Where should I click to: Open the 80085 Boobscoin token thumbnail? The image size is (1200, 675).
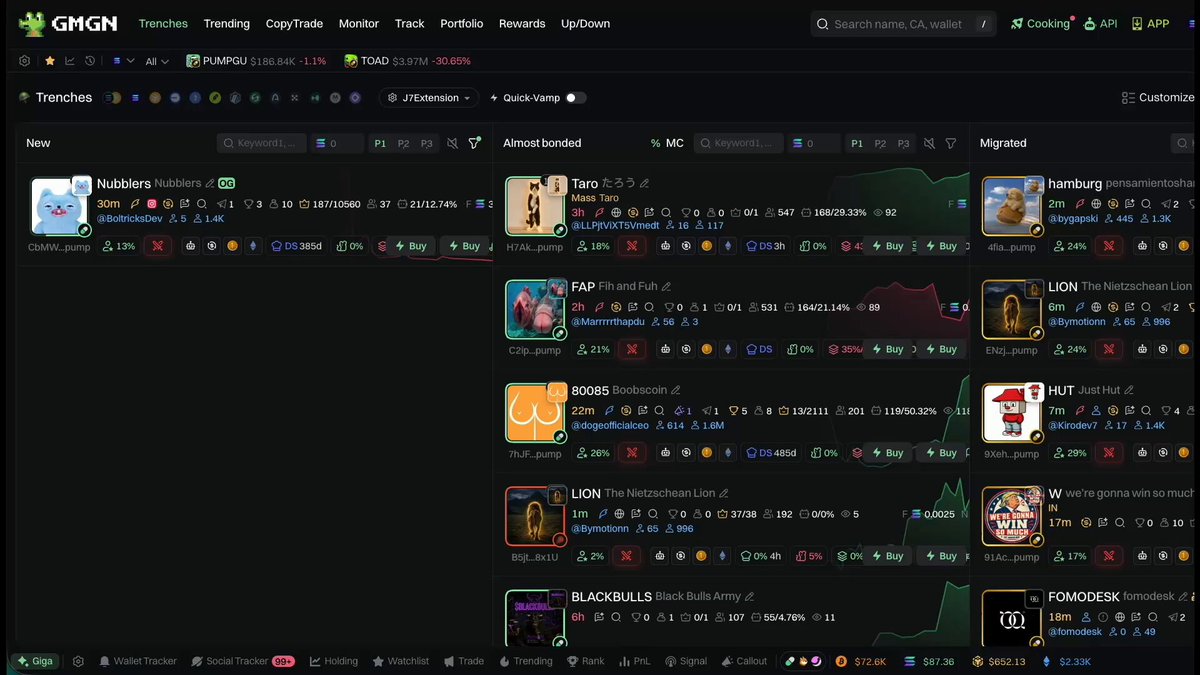[536, 413]
